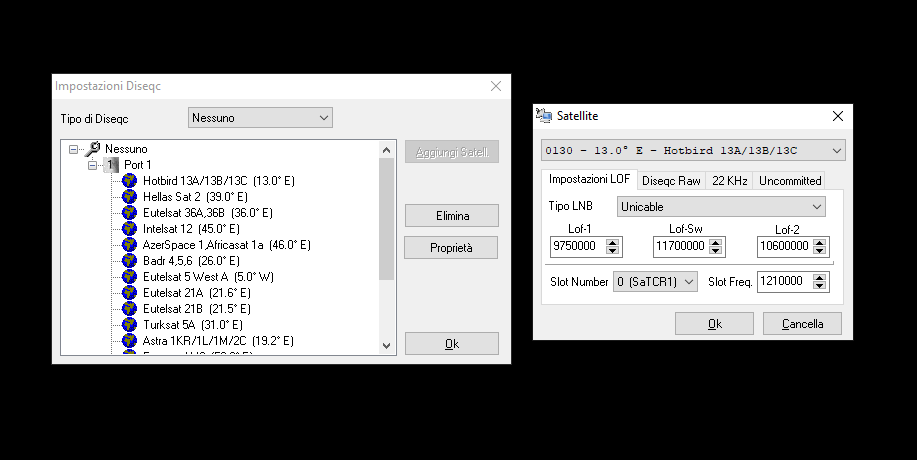Open the Tipo di Diseqc dropdown
The height and width of the screenshot is (460, 917).
pos(260,117)
